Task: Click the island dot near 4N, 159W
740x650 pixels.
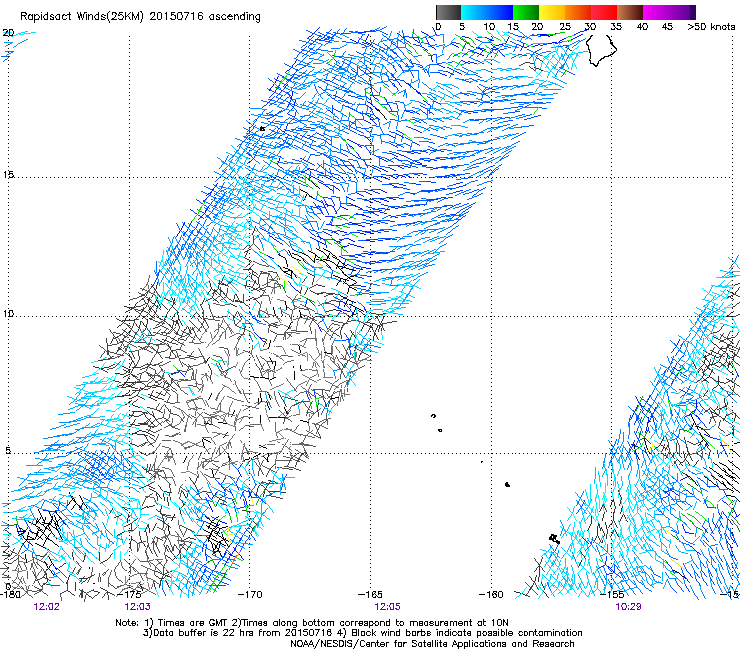Action: [x=507, y=484]
